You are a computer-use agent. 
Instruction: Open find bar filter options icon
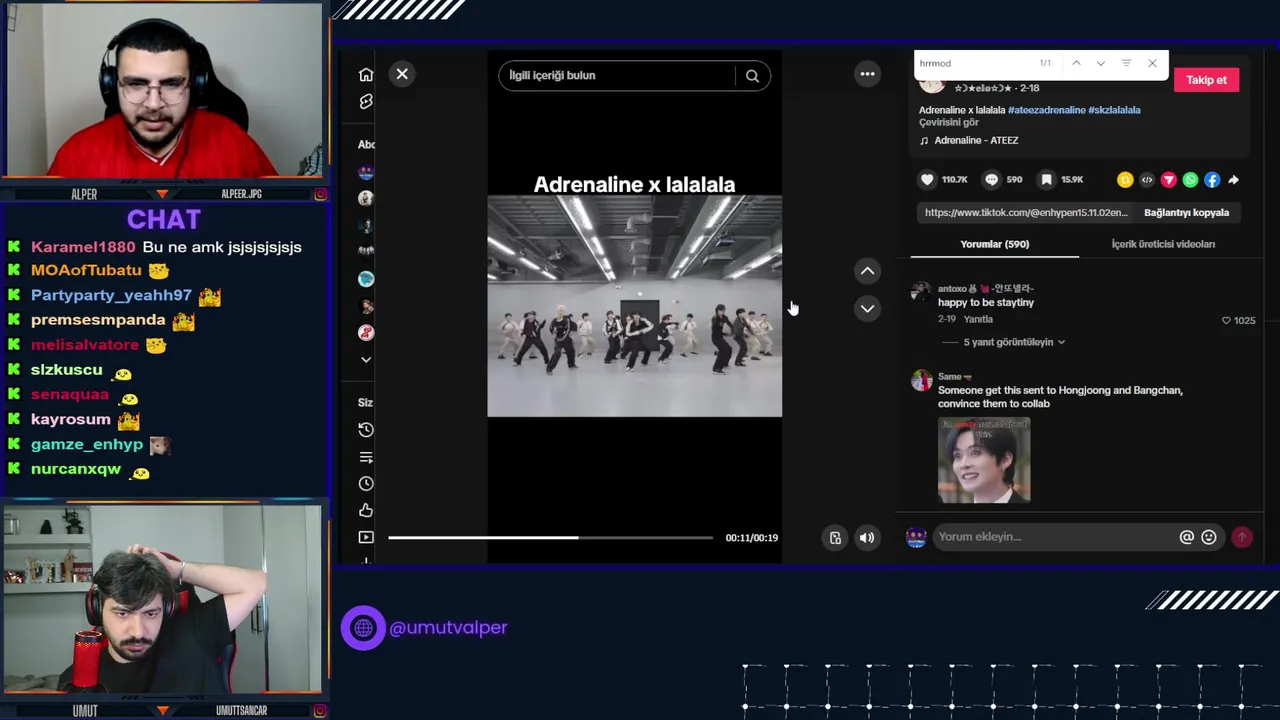[x=1126, y=63]
